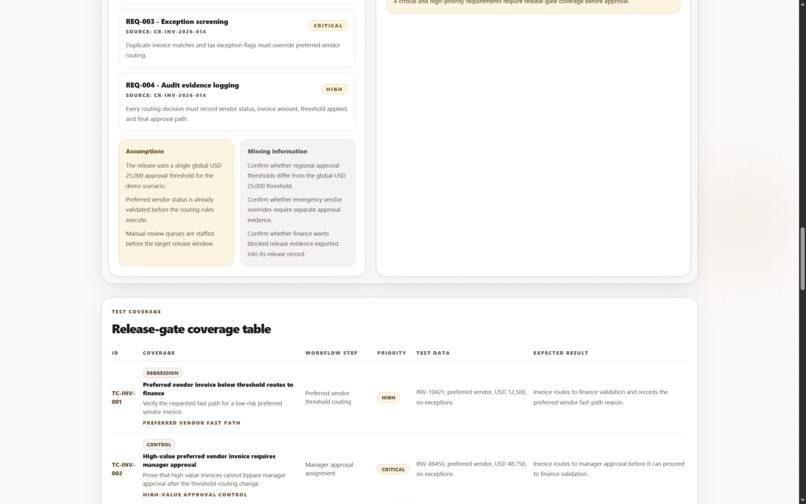Click the TC-INV-002 test ID
This screenshot has width=806, height=504.
tap(123, 469)
